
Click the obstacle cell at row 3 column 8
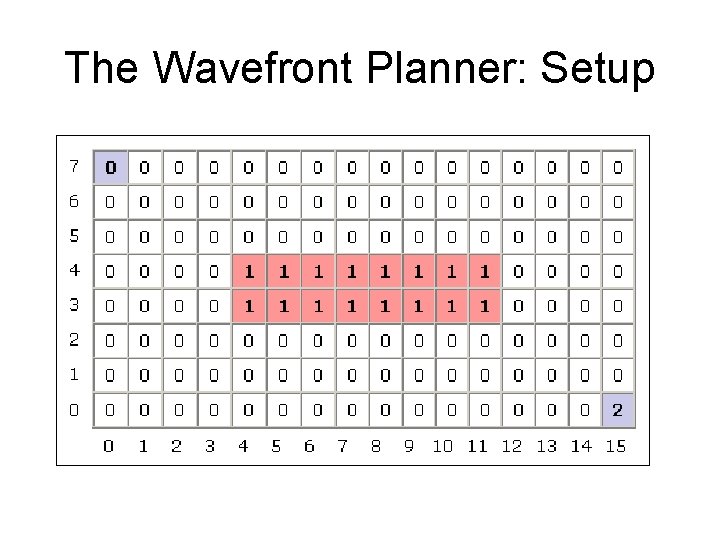pos(382,305)
